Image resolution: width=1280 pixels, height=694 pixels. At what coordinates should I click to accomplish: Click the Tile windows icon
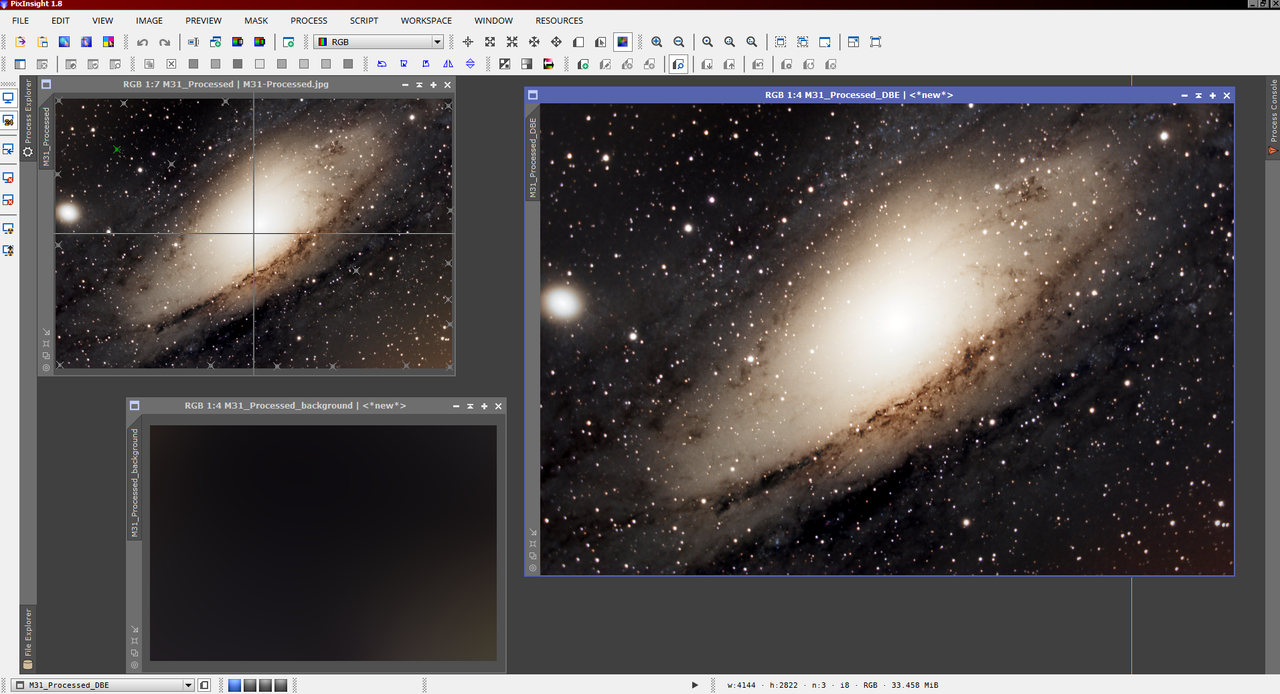(853, 42)
